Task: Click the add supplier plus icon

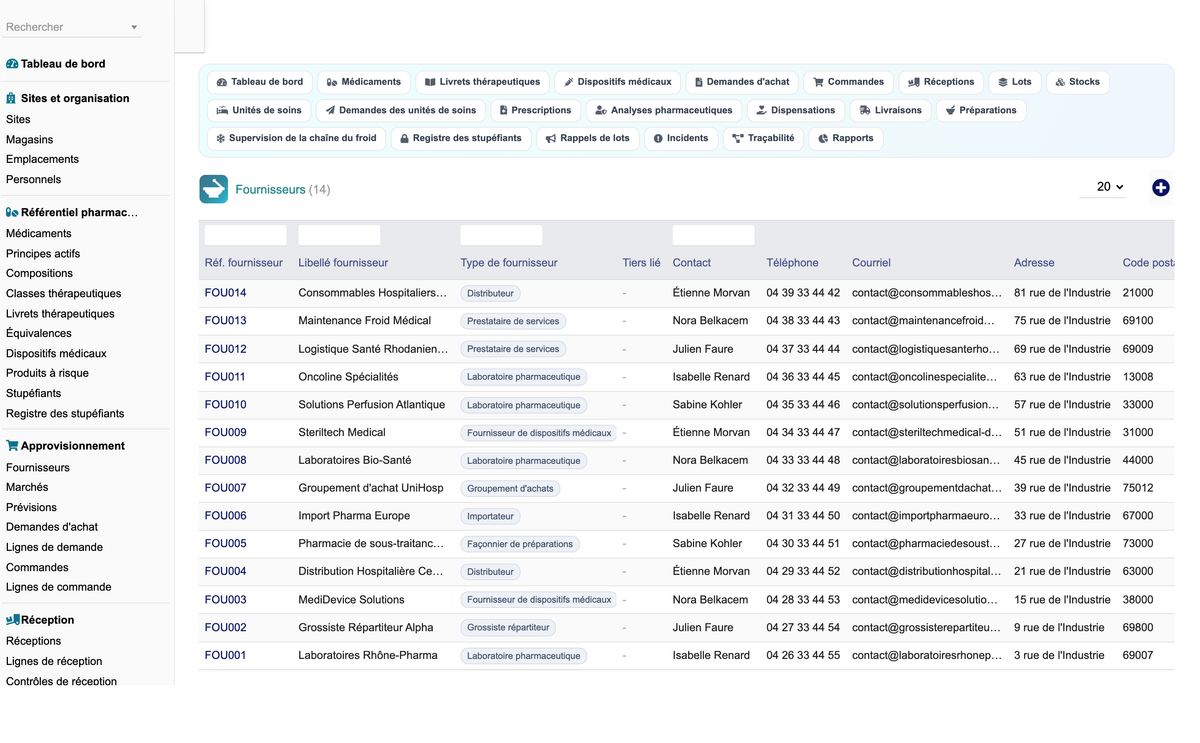Action: (1160, 188)
